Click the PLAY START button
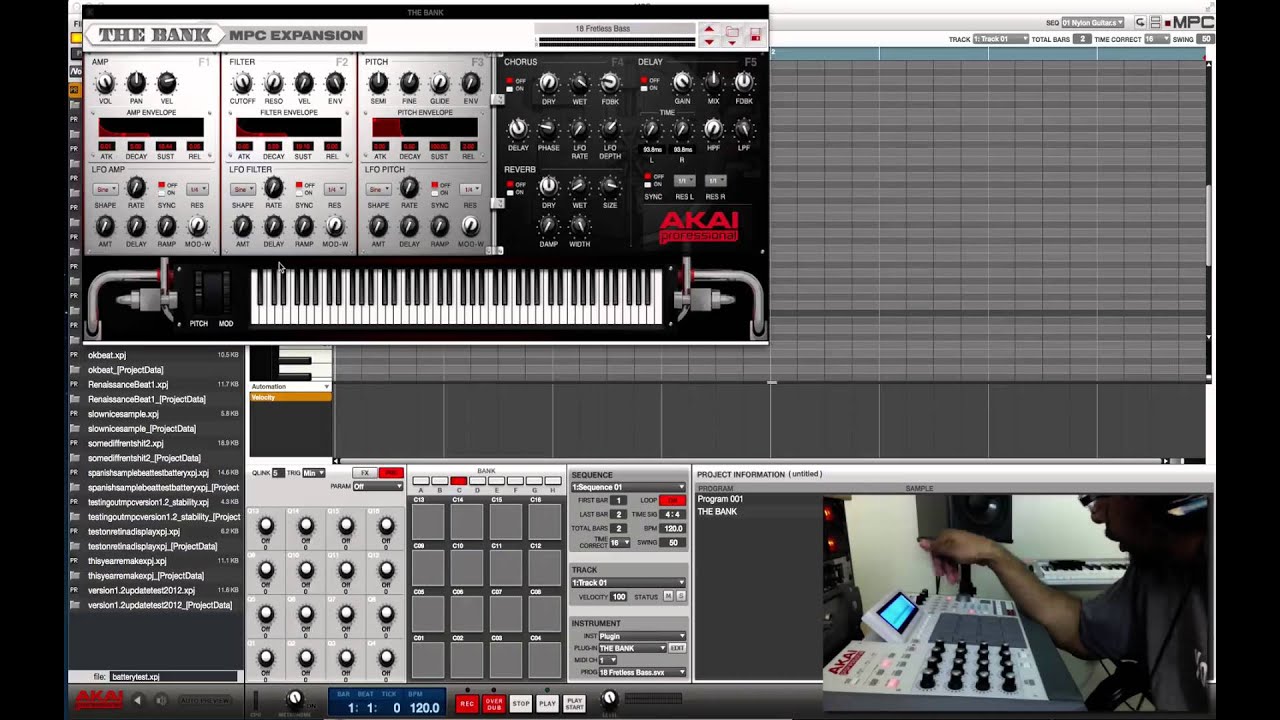Image resolution: width=1280 pixels, height=720 pixels. (575, 704)
